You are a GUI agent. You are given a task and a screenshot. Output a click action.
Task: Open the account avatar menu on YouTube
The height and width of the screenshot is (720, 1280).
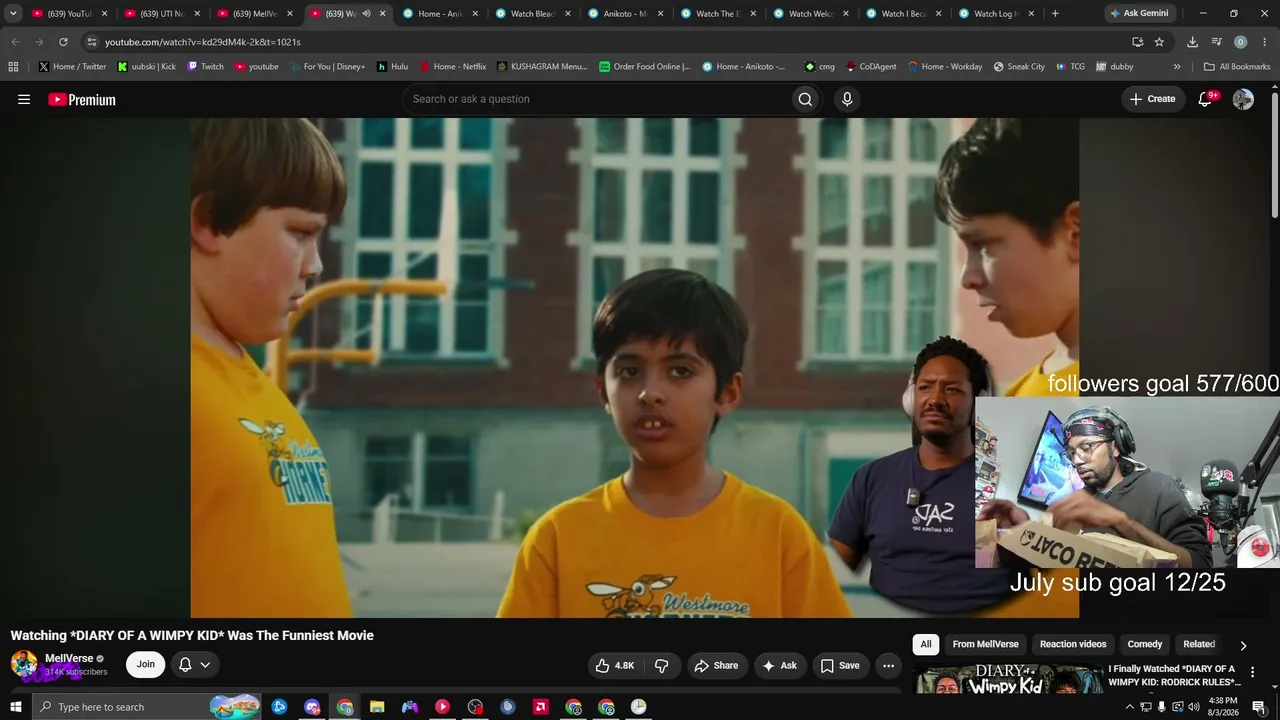click(x=1243, y=99)
